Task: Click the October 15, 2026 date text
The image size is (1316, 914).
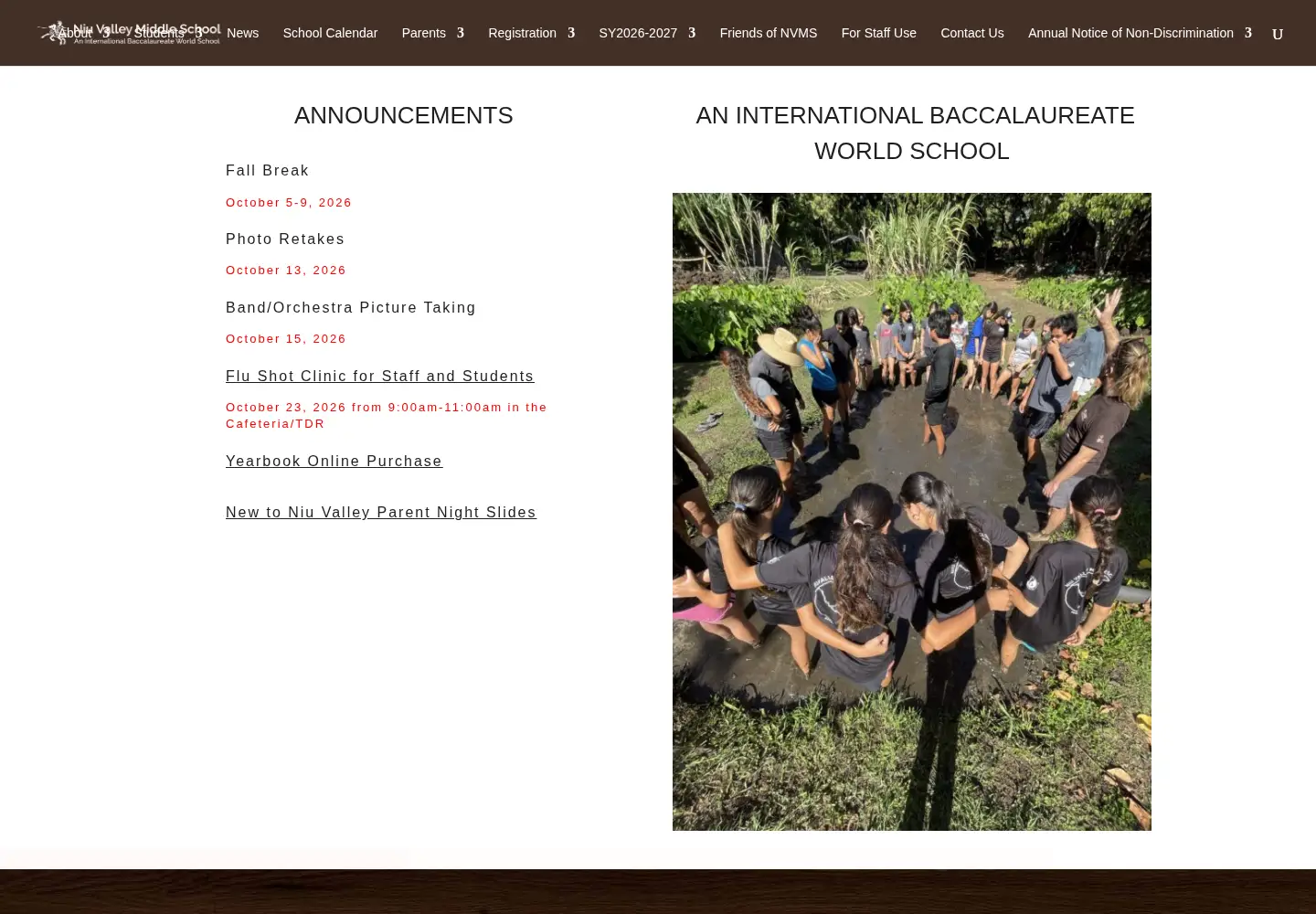Action: [x=286, y=339]
